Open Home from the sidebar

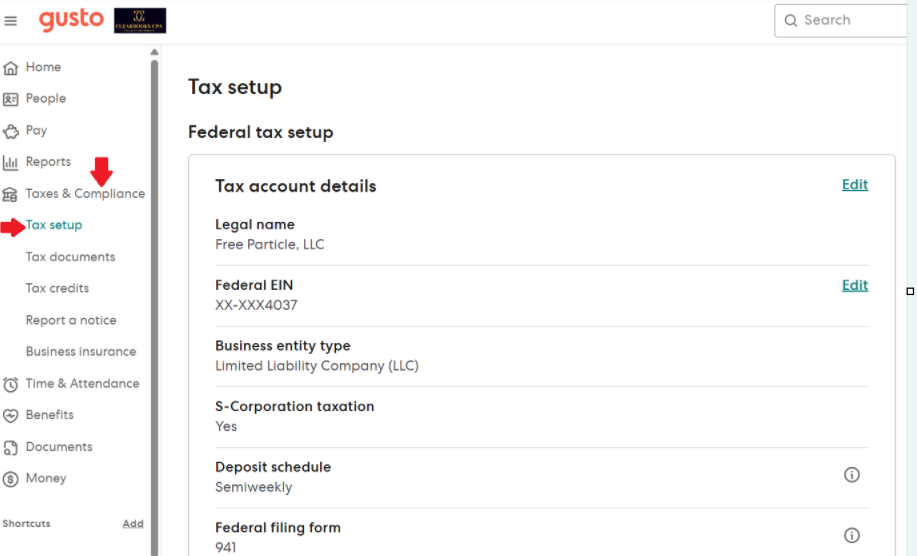[x=43, y=67]
